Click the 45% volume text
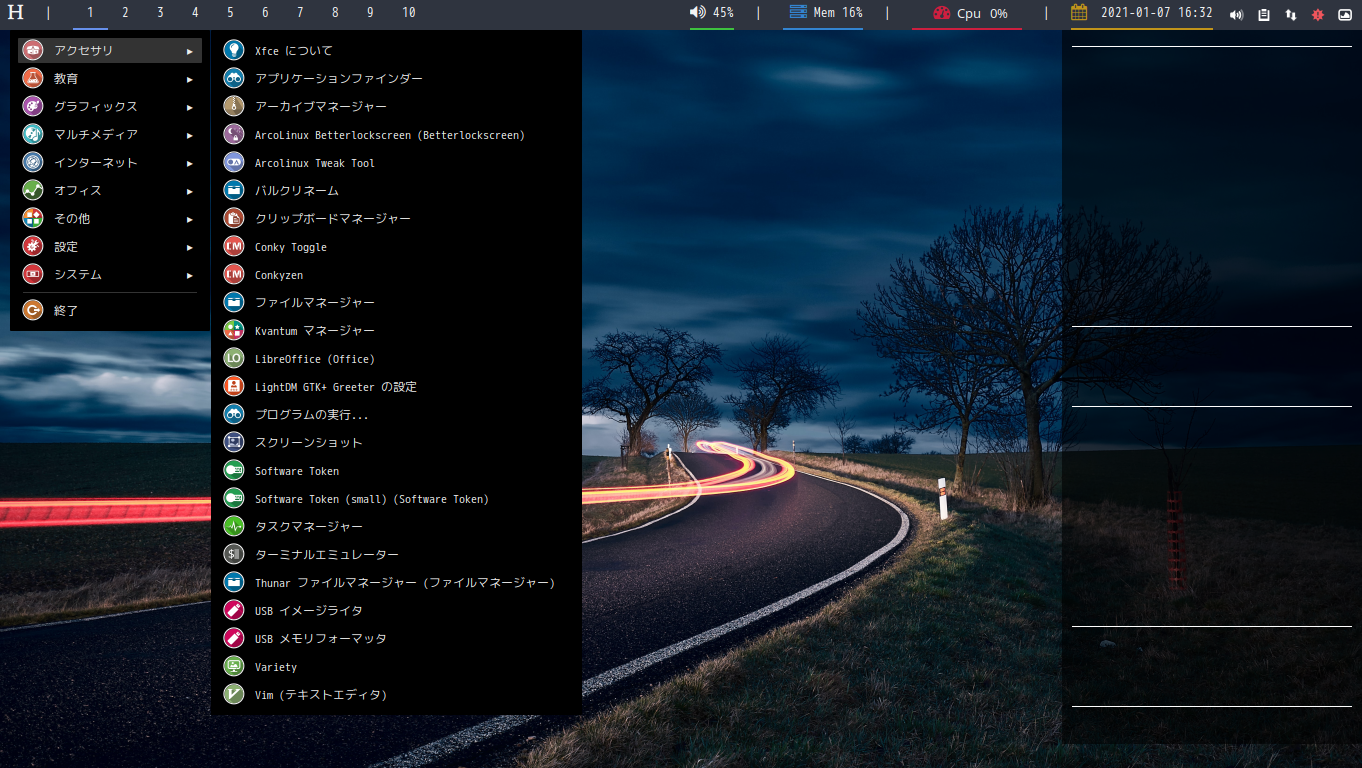The width and height of the screenshot is (1362, 768). tap(723, 13)
